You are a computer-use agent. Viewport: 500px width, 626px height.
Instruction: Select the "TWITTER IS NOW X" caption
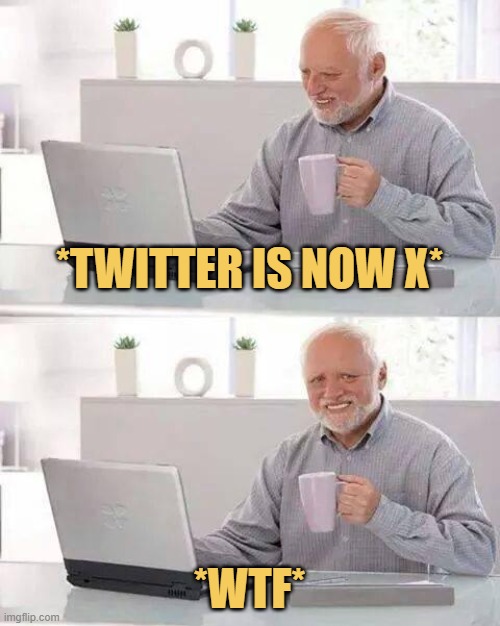coord(250,267)
